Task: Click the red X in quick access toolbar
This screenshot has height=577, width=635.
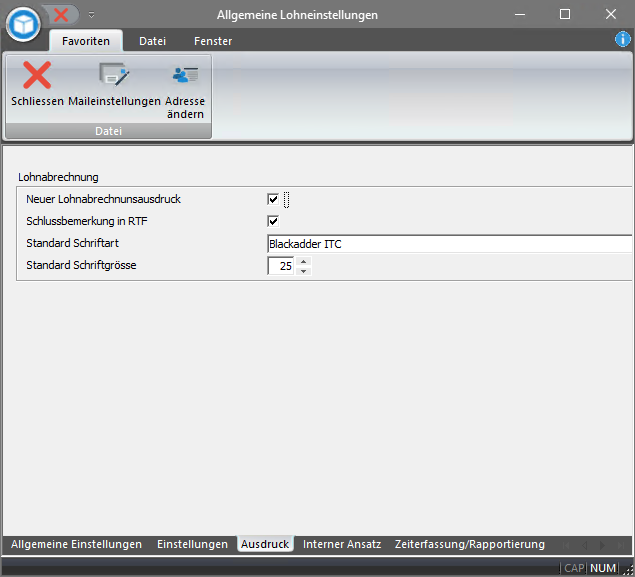Action: point(61,15)
